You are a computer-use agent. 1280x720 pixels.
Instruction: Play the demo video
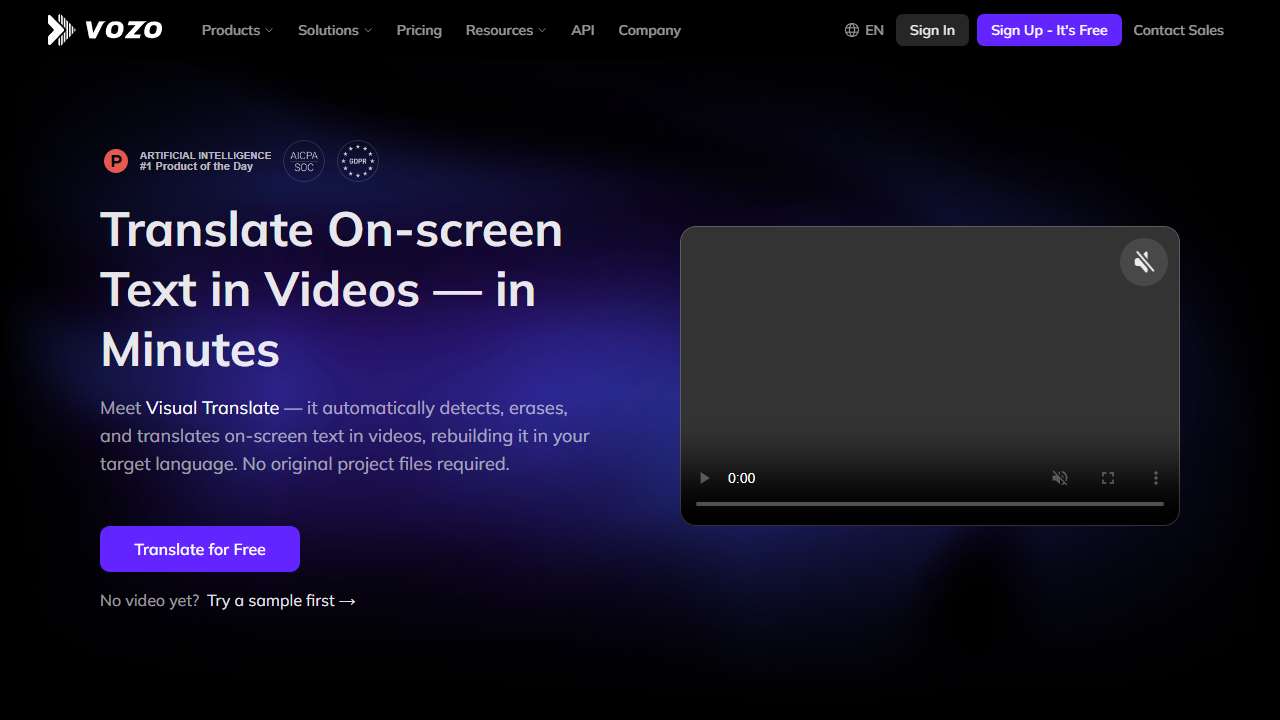(704, 478)
